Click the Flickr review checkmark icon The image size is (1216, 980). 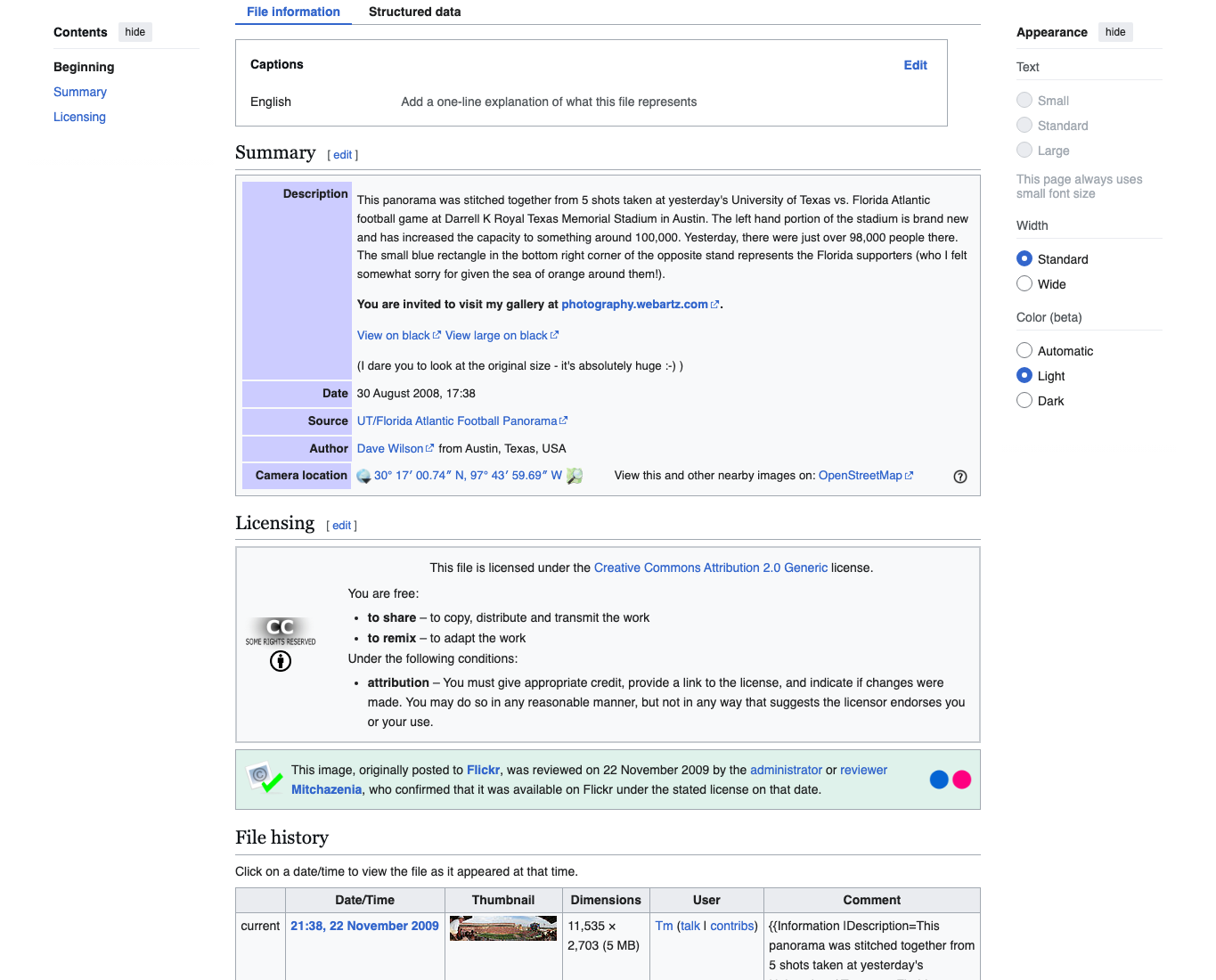click(265, 779)
